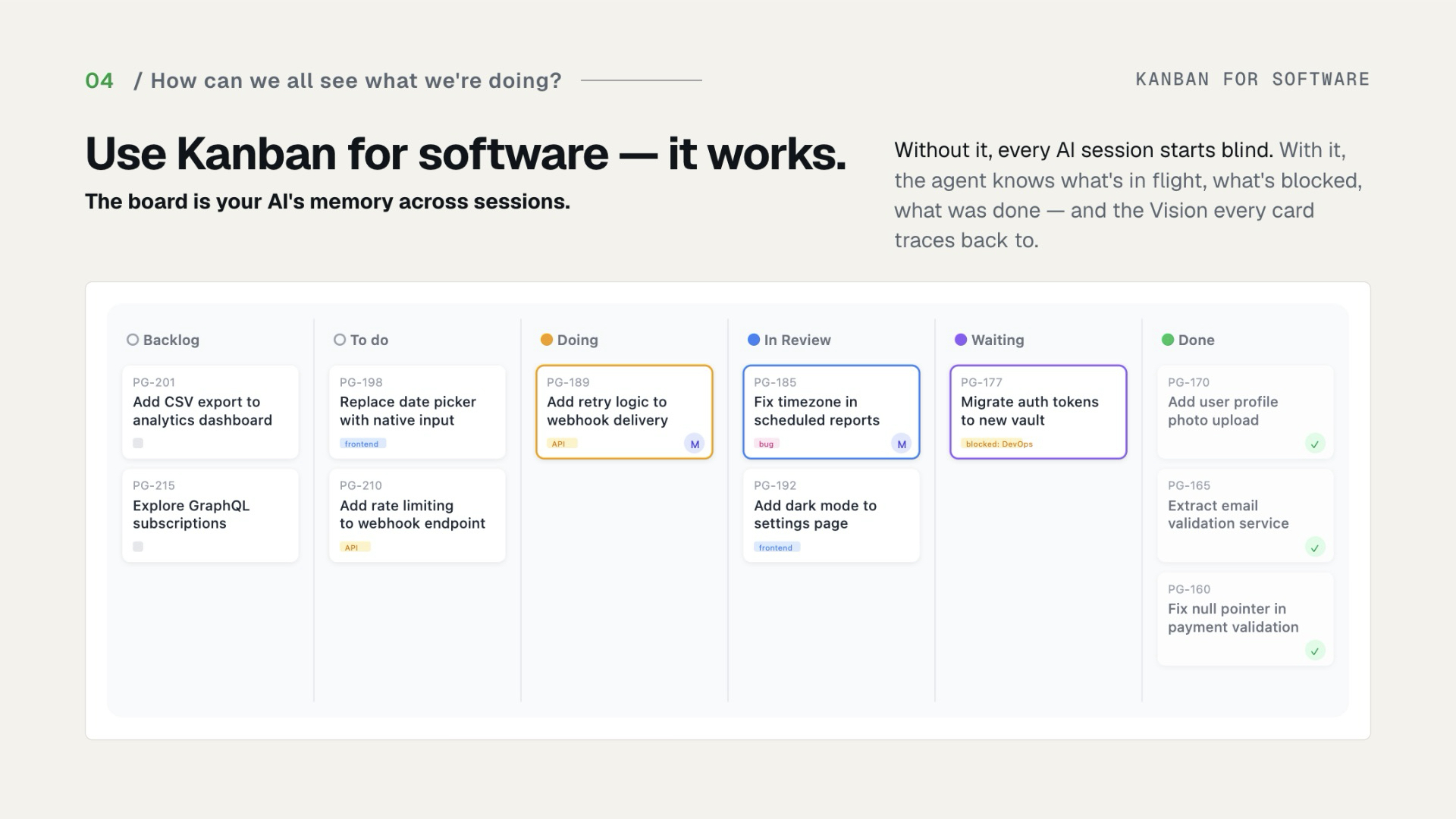The image size is (1456, 819).
Task: Open card Explore GraphQL subscriptions
Action: tap(210, 516)
